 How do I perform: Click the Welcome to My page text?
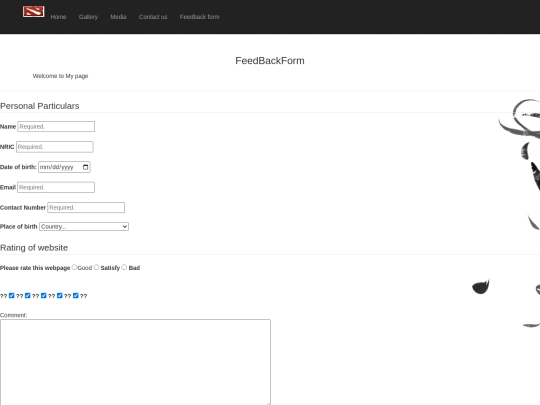[x=60, y=76]
